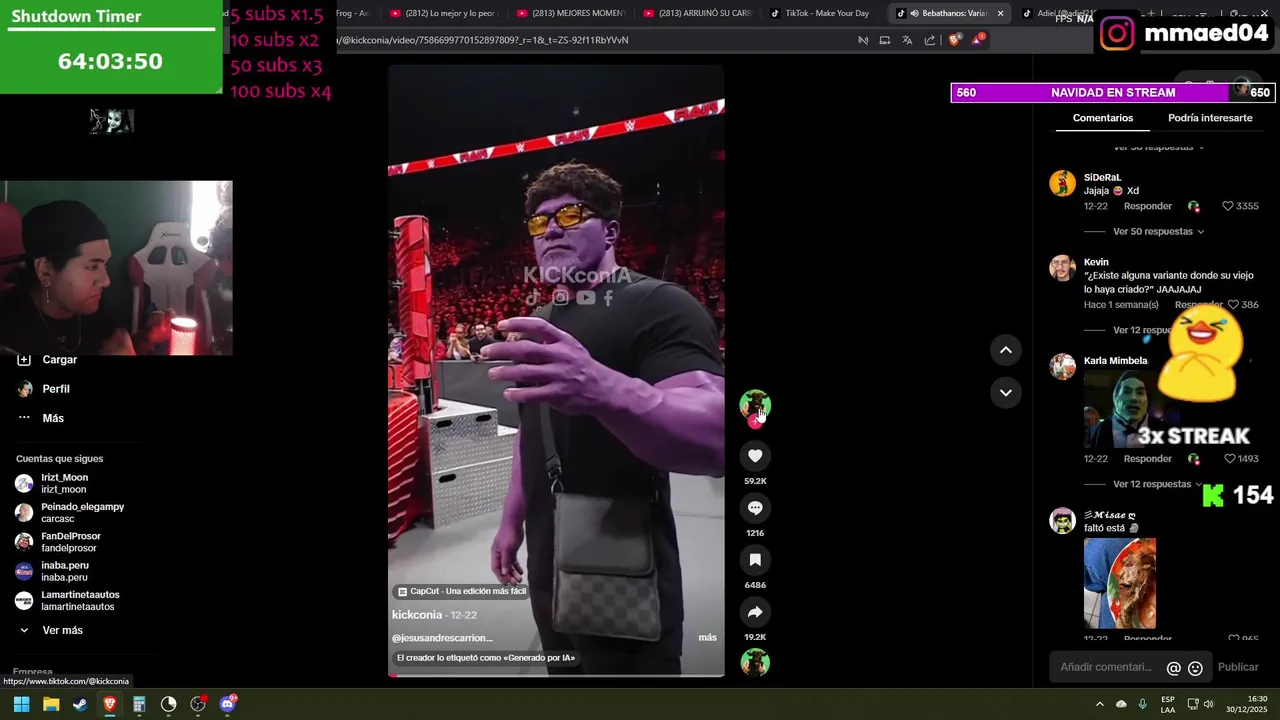
Task: Click the microphone icon in system tray
Action: point(1142,704)
